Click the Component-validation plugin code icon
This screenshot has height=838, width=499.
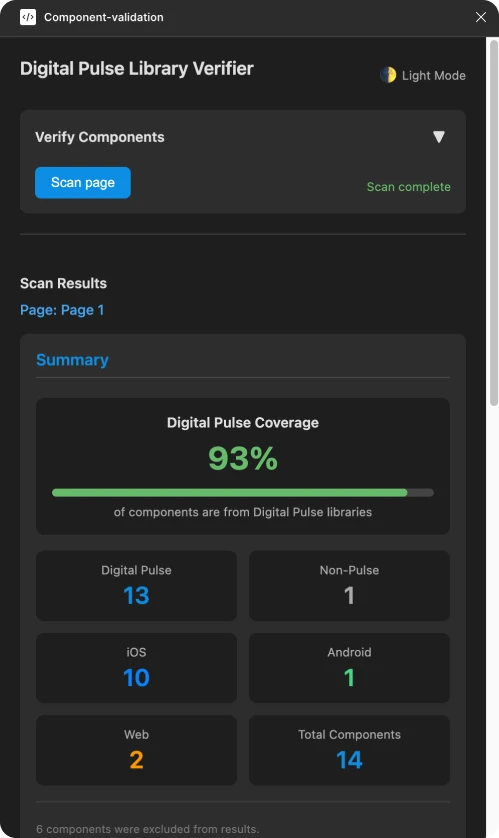(x=28, y=17)
